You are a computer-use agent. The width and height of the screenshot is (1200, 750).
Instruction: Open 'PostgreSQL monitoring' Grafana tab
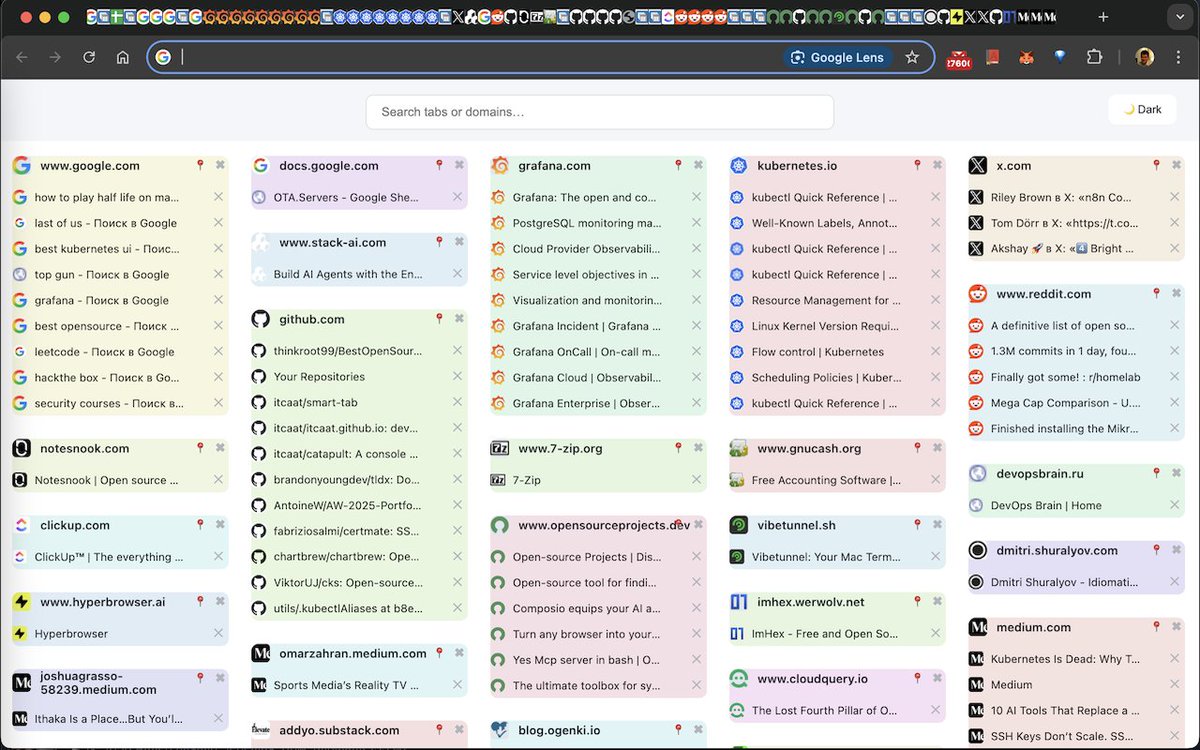tap(587, 223)
